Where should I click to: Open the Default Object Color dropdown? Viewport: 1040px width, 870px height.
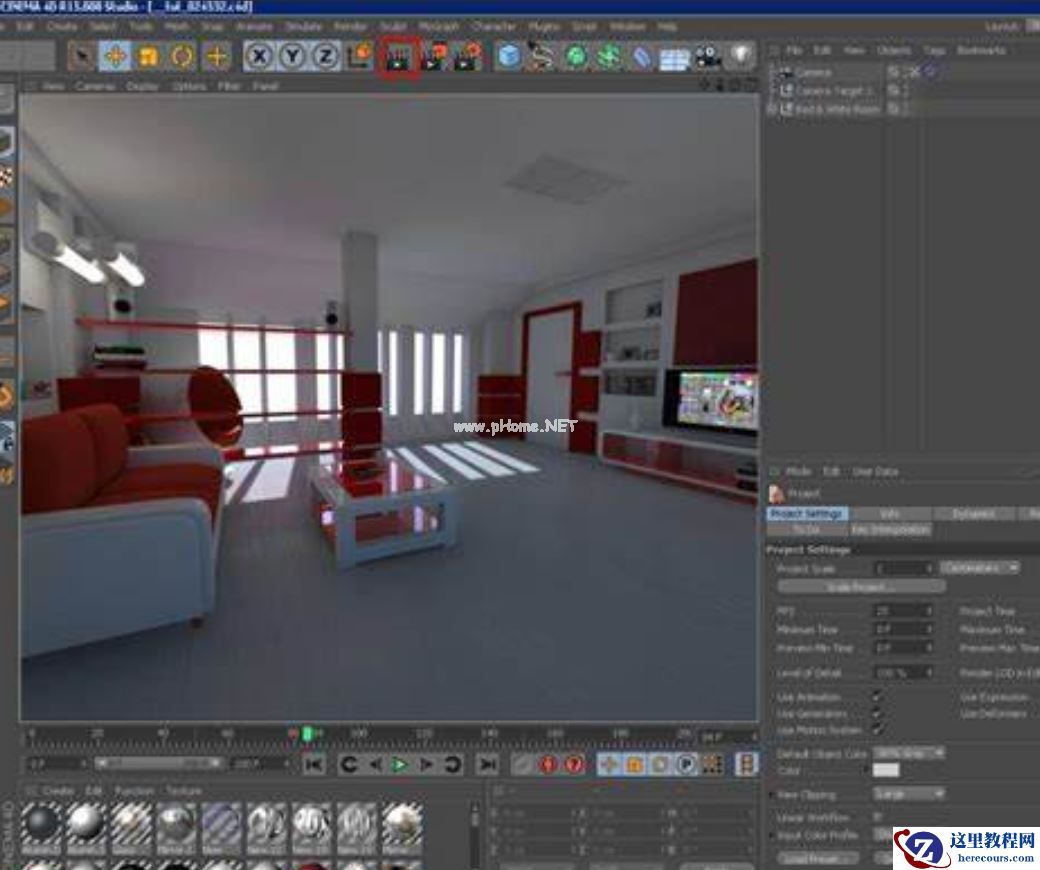point(909,753)
